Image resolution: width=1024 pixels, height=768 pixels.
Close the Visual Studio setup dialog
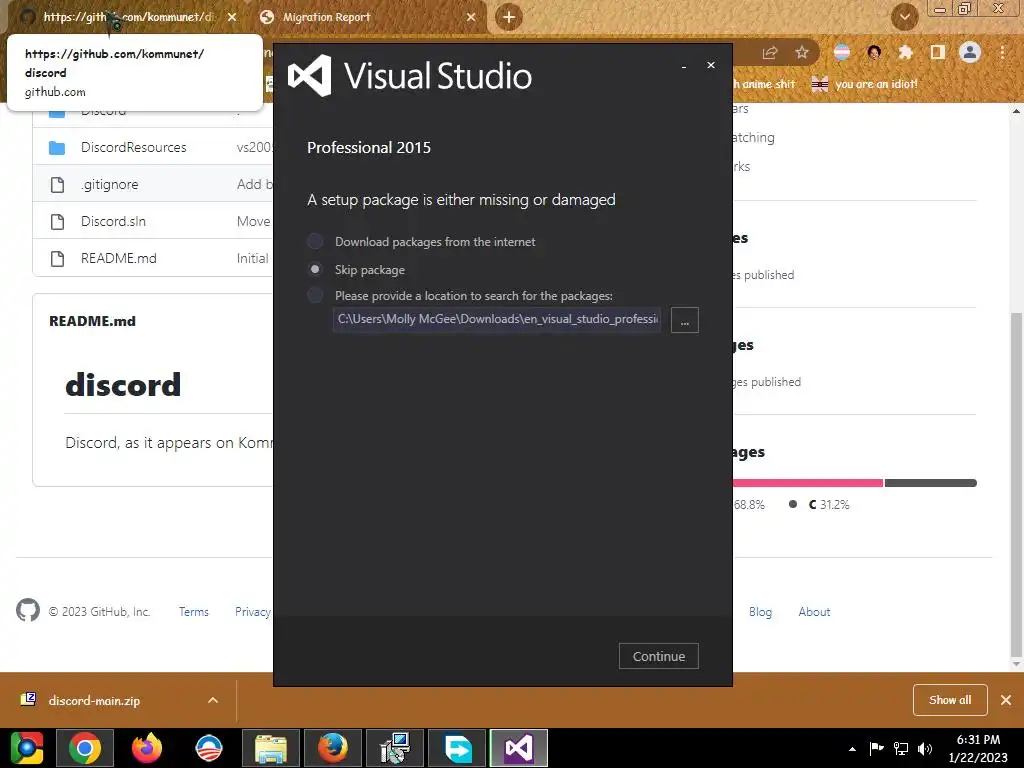[x=711, y=65]
